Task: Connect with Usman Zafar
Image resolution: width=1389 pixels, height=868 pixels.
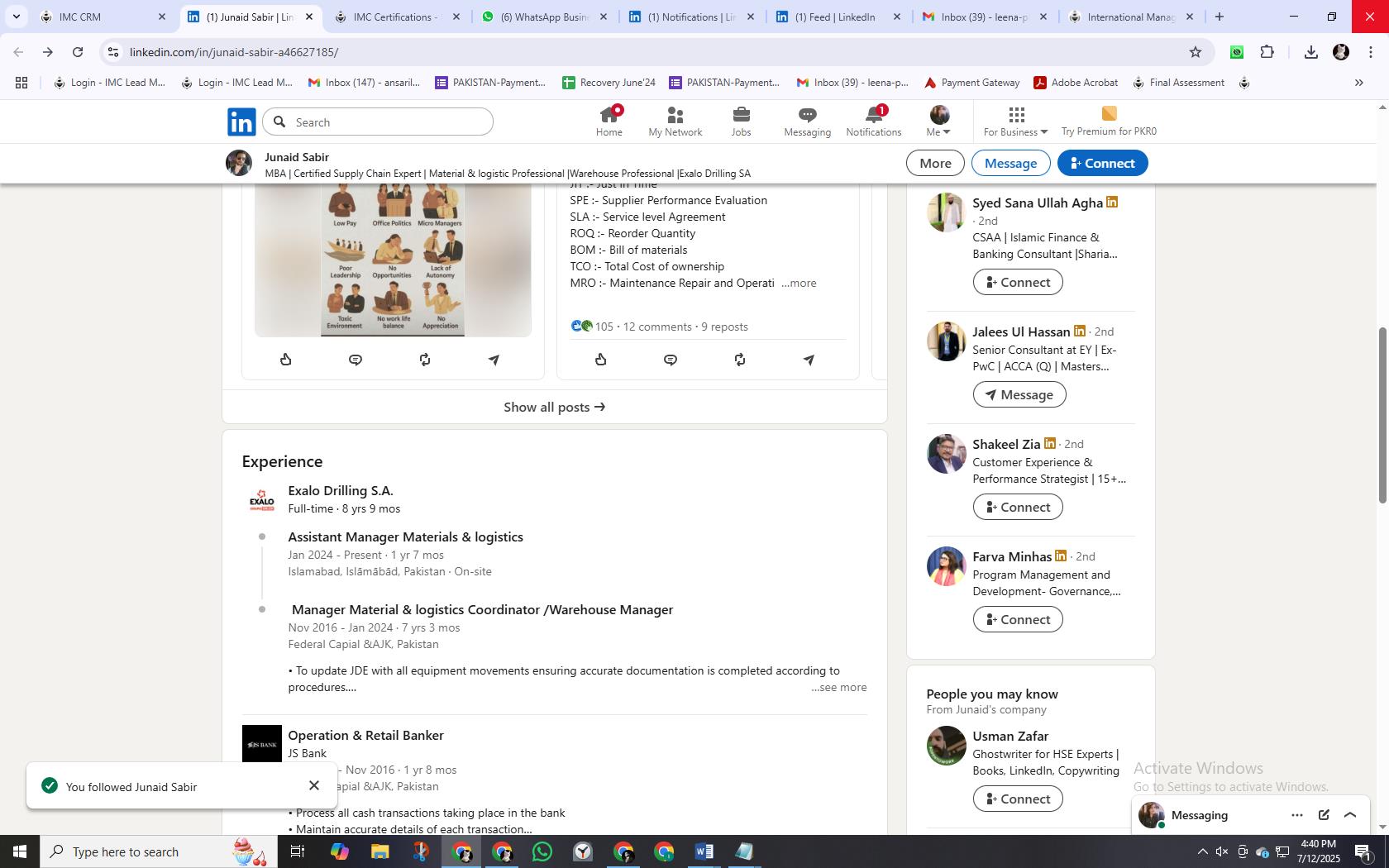Action: (1018, 799)
